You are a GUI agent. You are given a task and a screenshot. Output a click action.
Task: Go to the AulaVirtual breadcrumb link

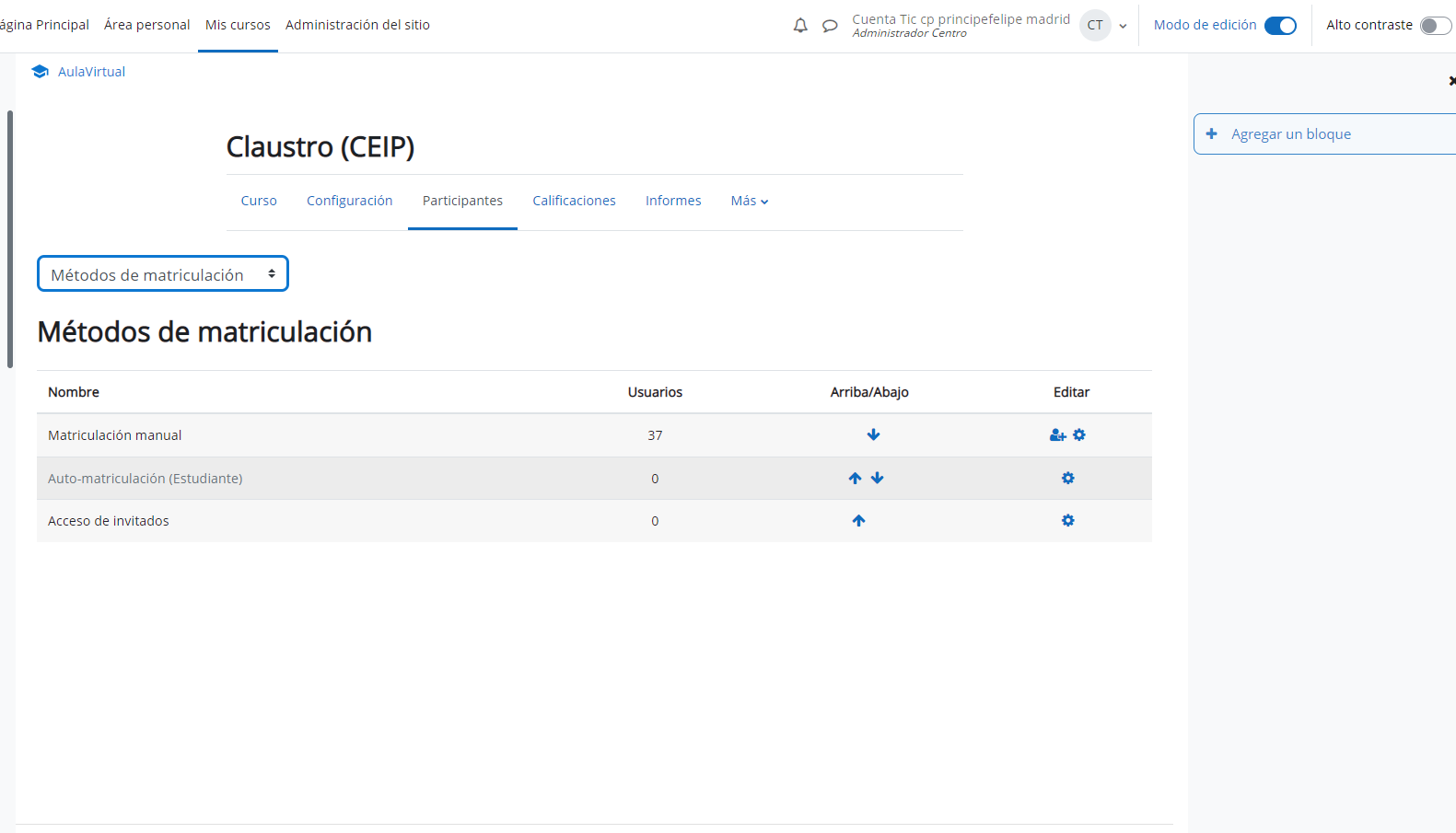tap(91, 72)
